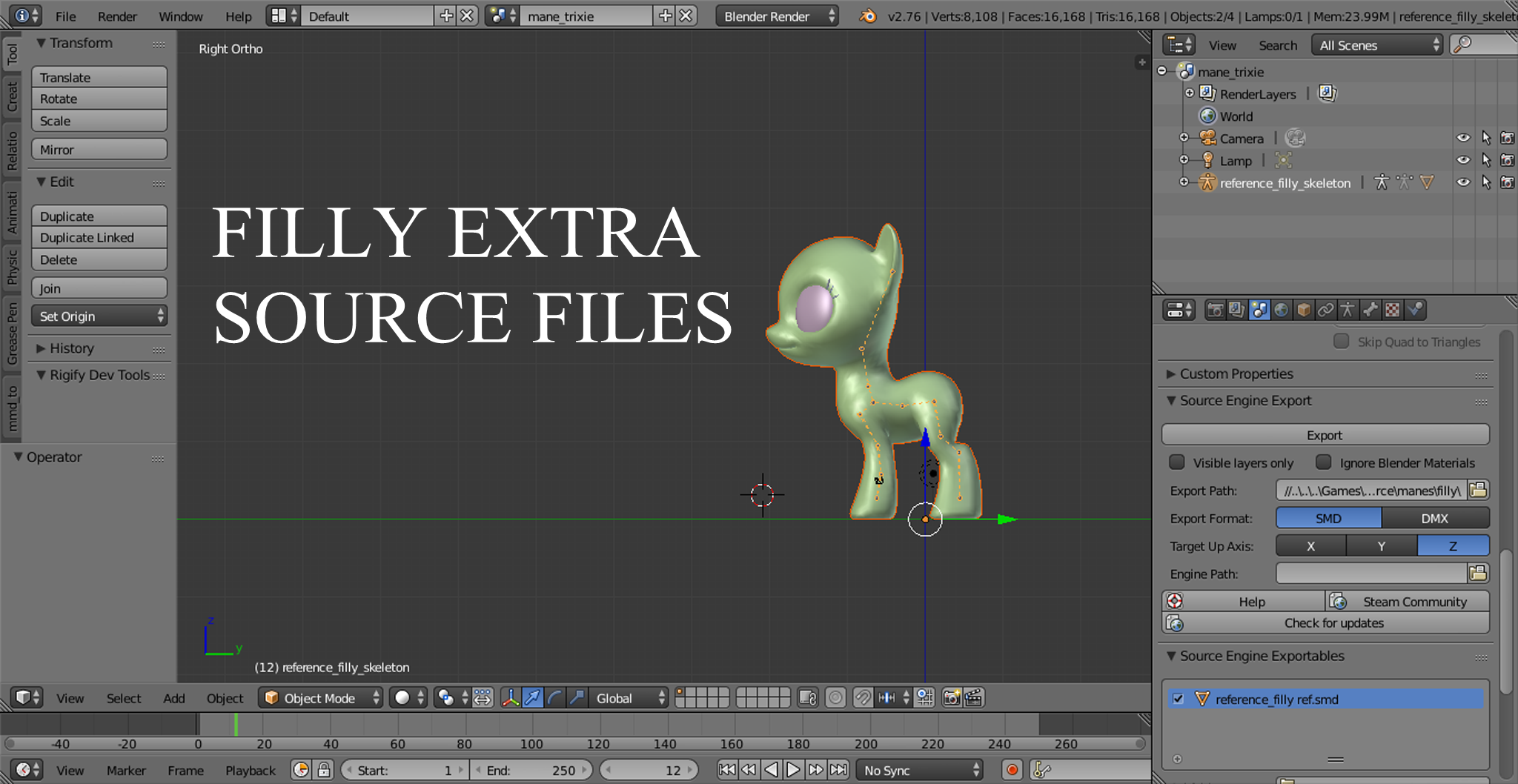1518x784 pixels.
Task: Toggle Camera selectability cursor icon
Action: [x=1486, y=138]
